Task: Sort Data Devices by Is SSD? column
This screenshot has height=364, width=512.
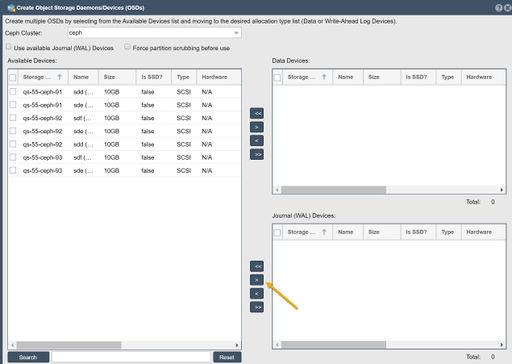Action: pos(418,77)
